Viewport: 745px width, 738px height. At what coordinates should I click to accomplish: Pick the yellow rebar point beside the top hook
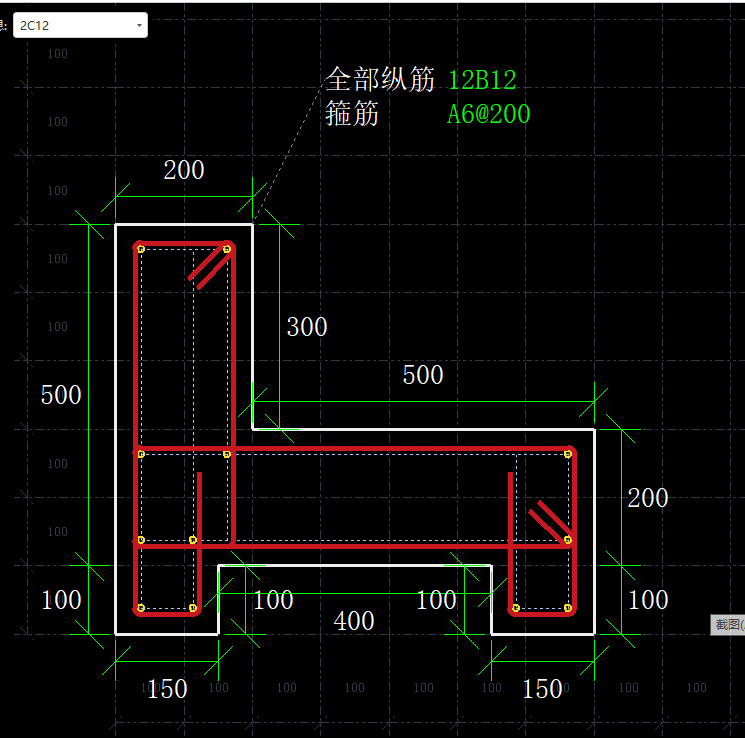tap(227, 249)
